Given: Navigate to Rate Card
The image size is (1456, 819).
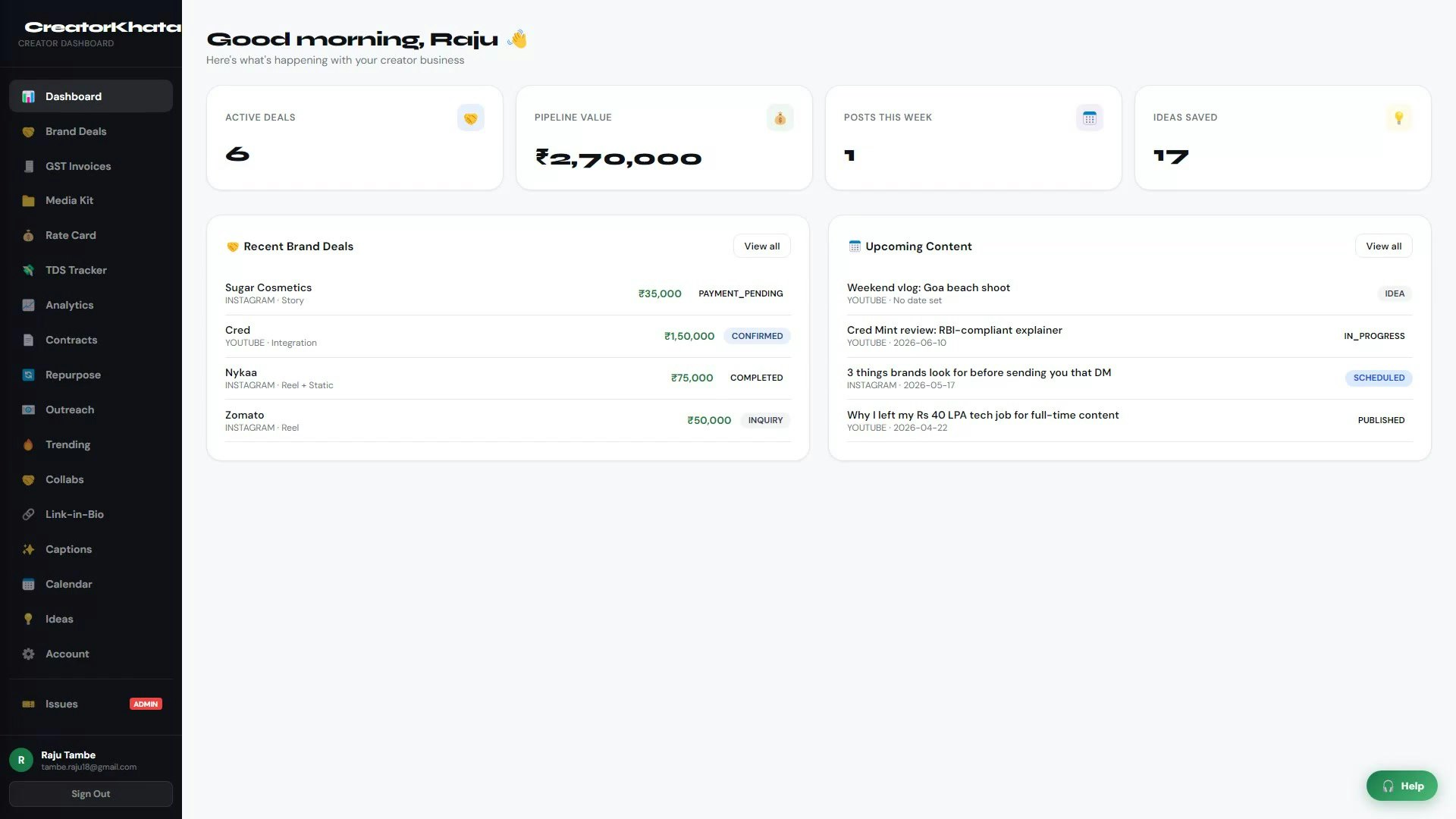Looking at the screenshot, I should [x=91, y=235].
